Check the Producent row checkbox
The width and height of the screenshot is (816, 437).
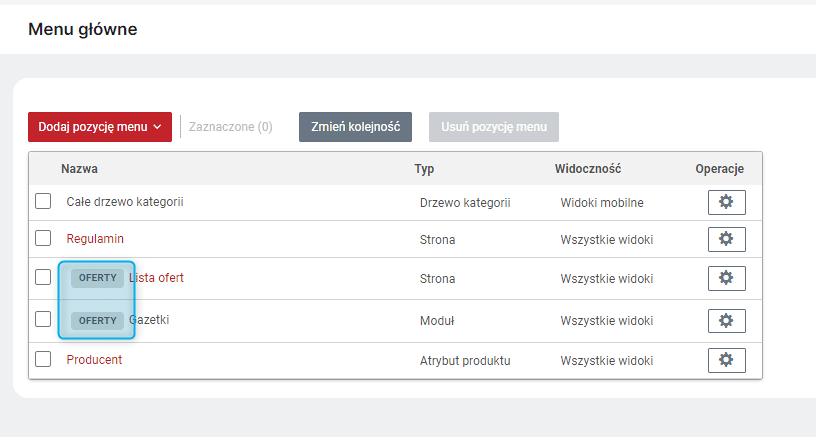[43, 359]
